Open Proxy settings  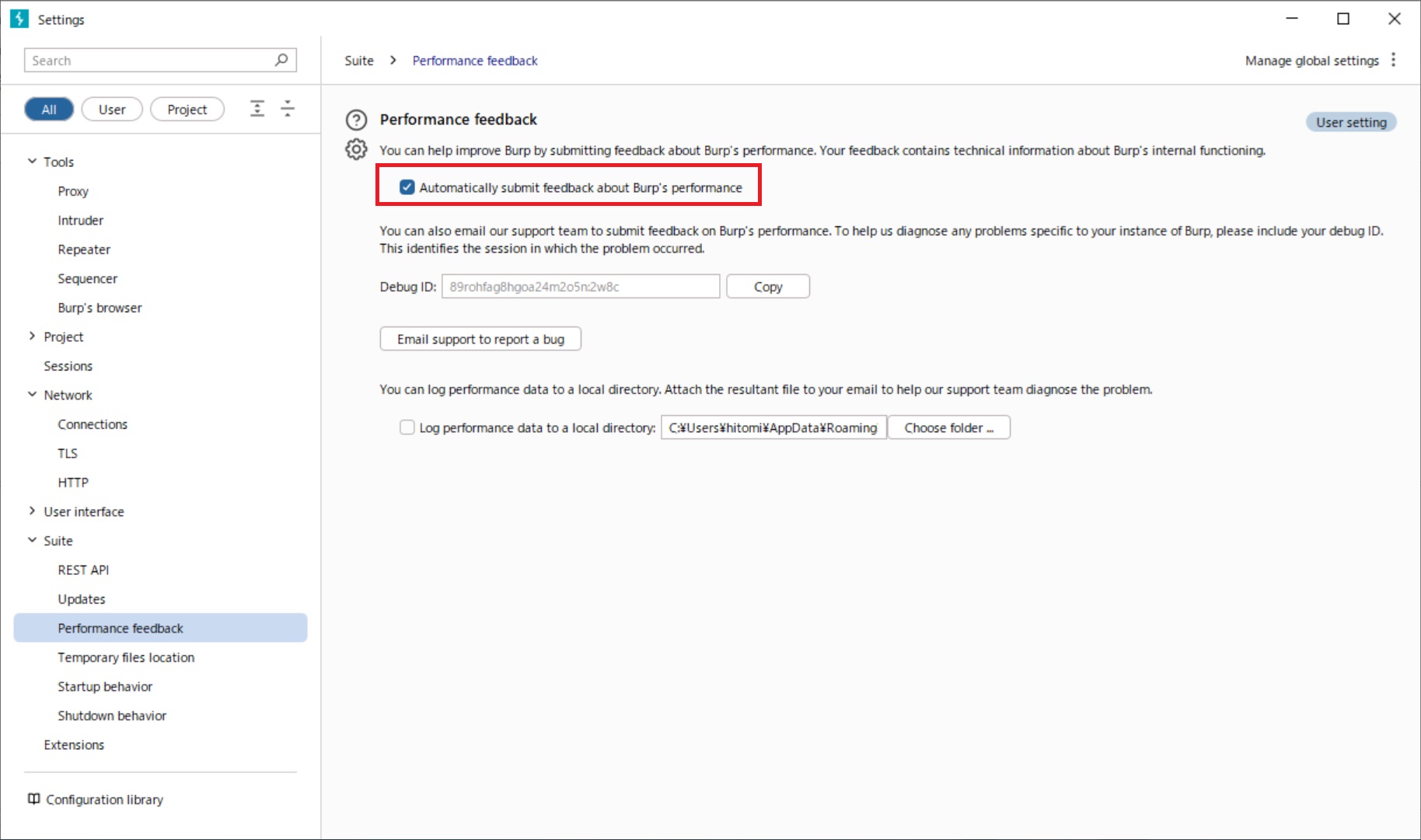[73, 191]
